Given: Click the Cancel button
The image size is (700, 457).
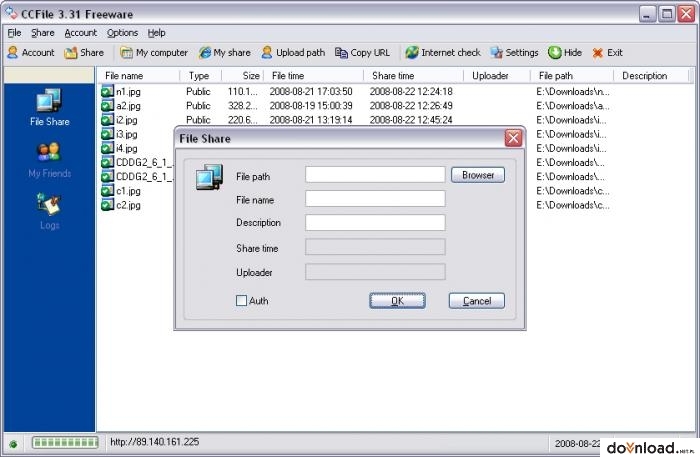Looking at the screenshot, I should point(477,301).
